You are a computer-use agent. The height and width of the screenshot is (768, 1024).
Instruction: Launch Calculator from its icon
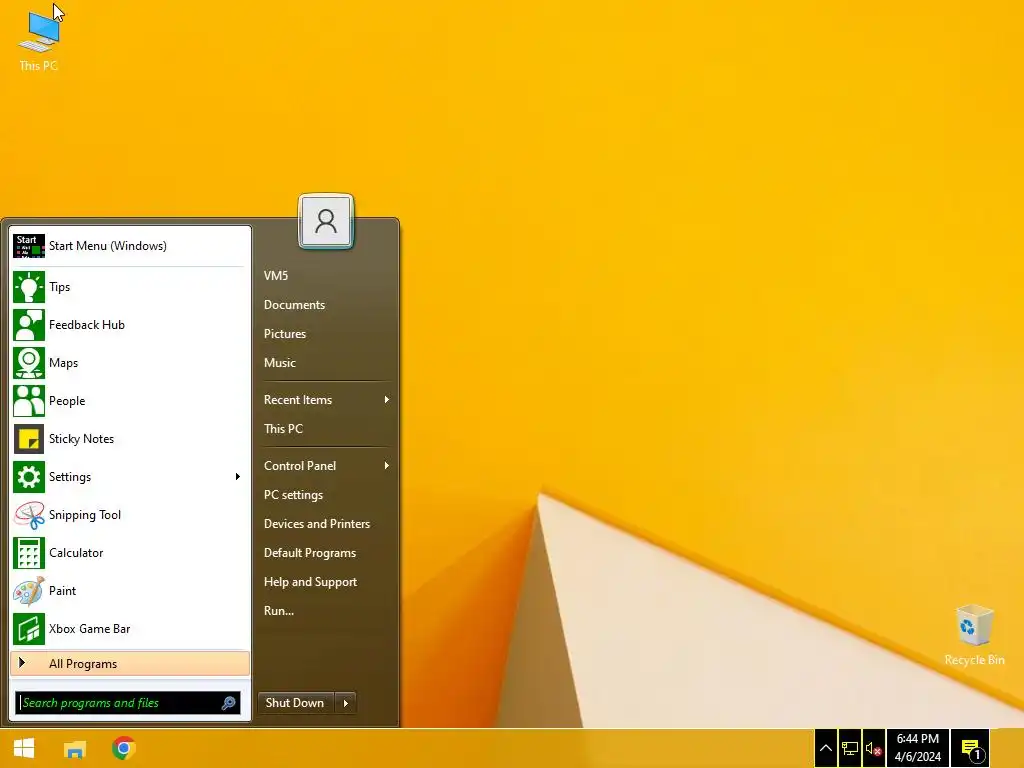coord(29,552)
